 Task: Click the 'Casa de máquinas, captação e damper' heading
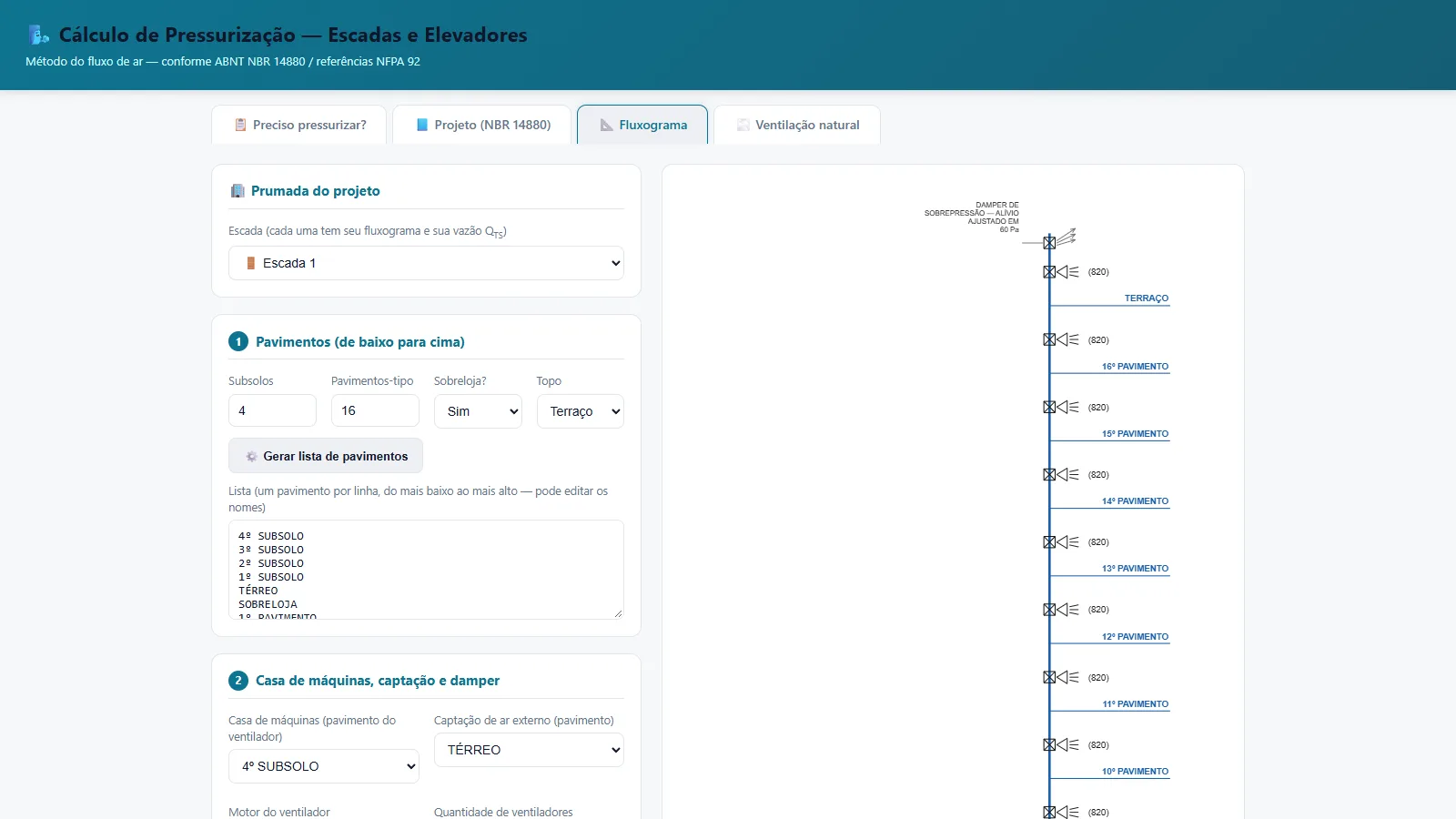(378, 681)
